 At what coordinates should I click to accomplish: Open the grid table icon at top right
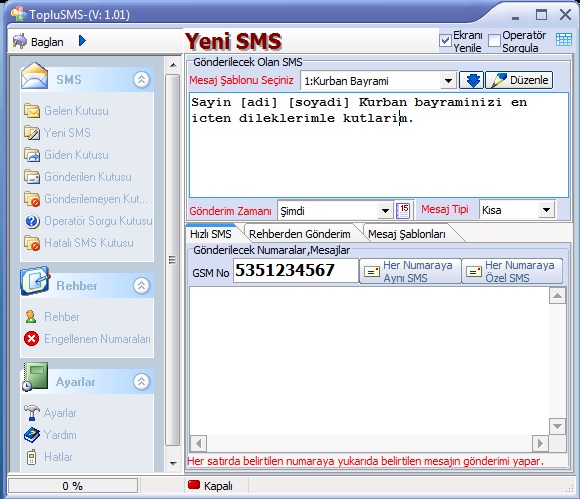[x=563, y=39]
